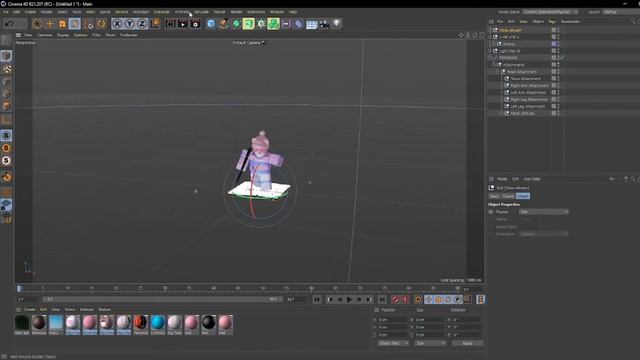
Task: Open Object Manager Tags menu
Action: tap(552, 21)
